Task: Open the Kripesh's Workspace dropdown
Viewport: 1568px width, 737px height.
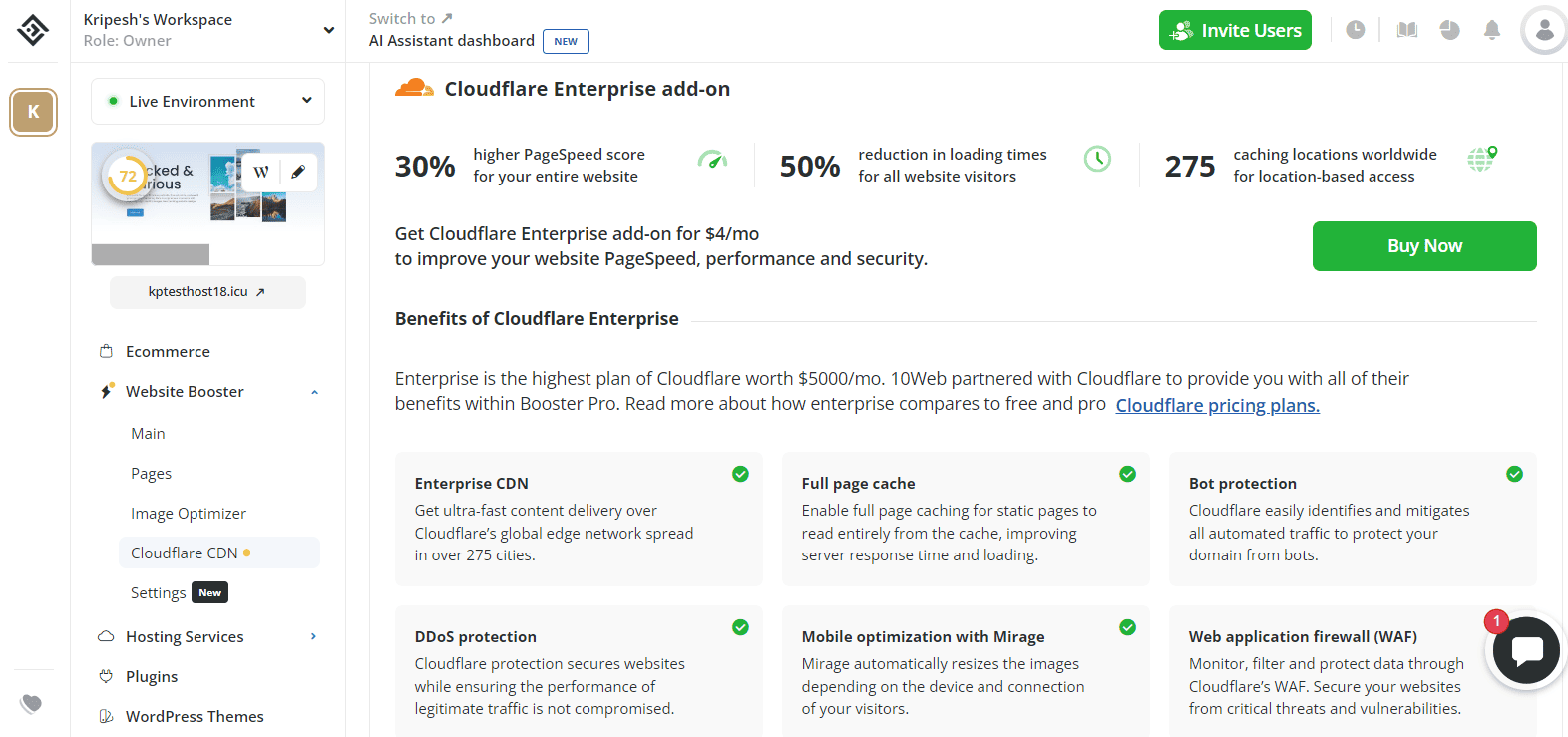Action: (x=328, y=30)
